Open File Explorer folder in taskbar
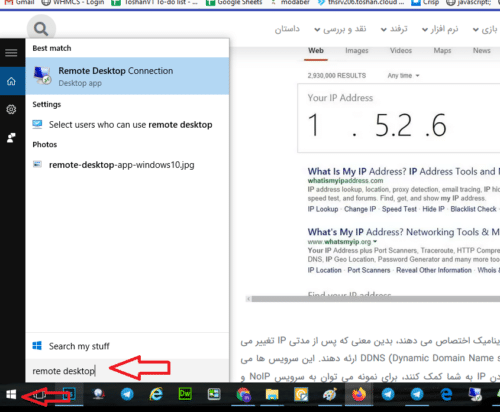 (x=272, y=395)
